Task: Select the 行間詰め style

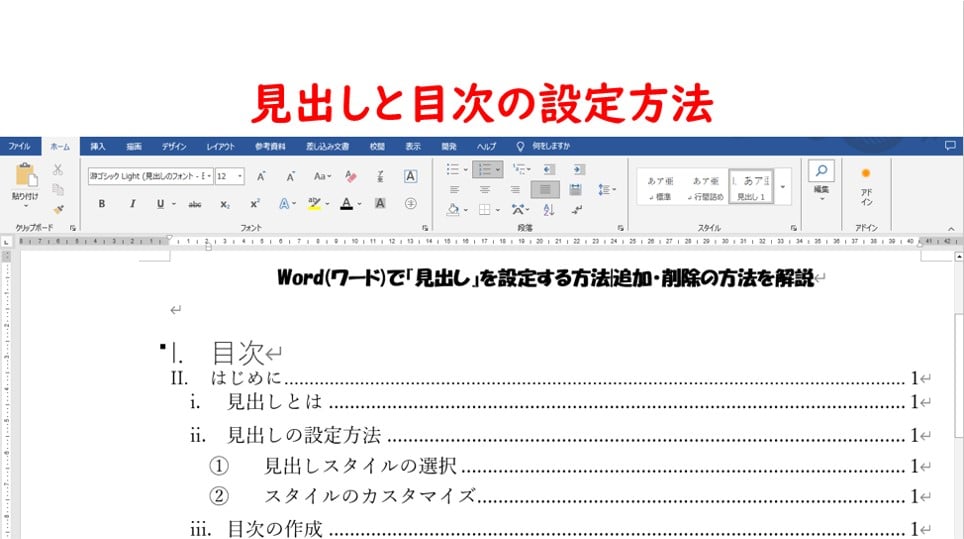Action: tap(705, 187)
